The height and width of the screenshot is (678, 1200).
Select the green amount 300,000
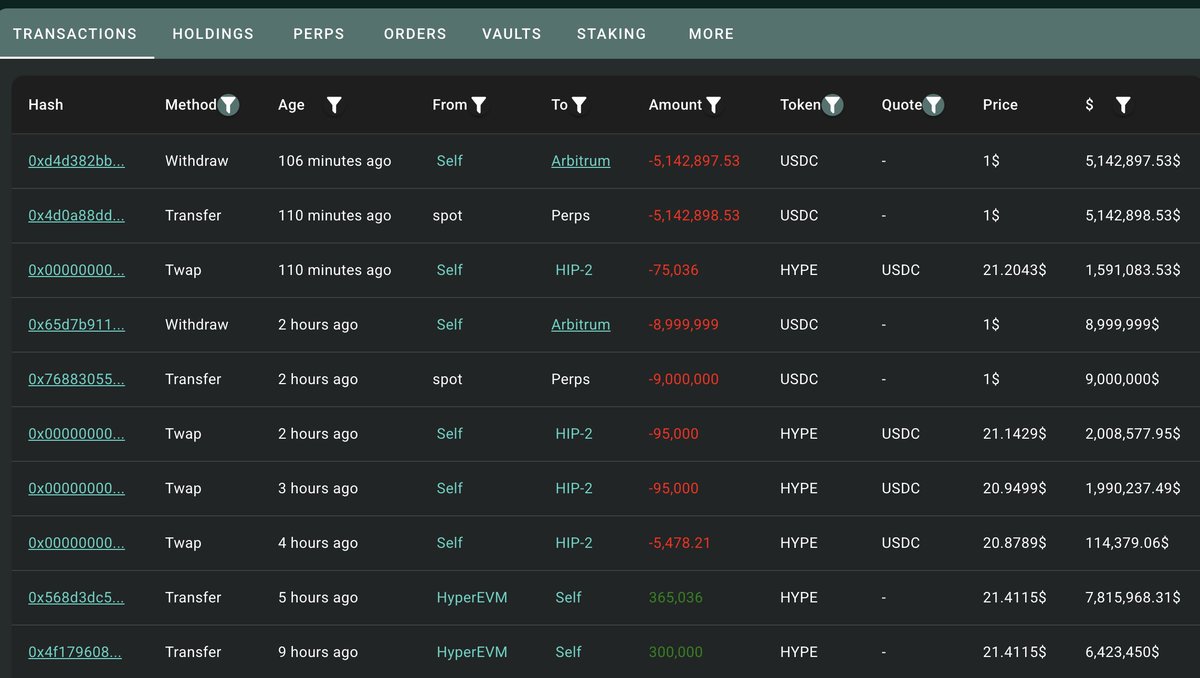tap(676, 652)
